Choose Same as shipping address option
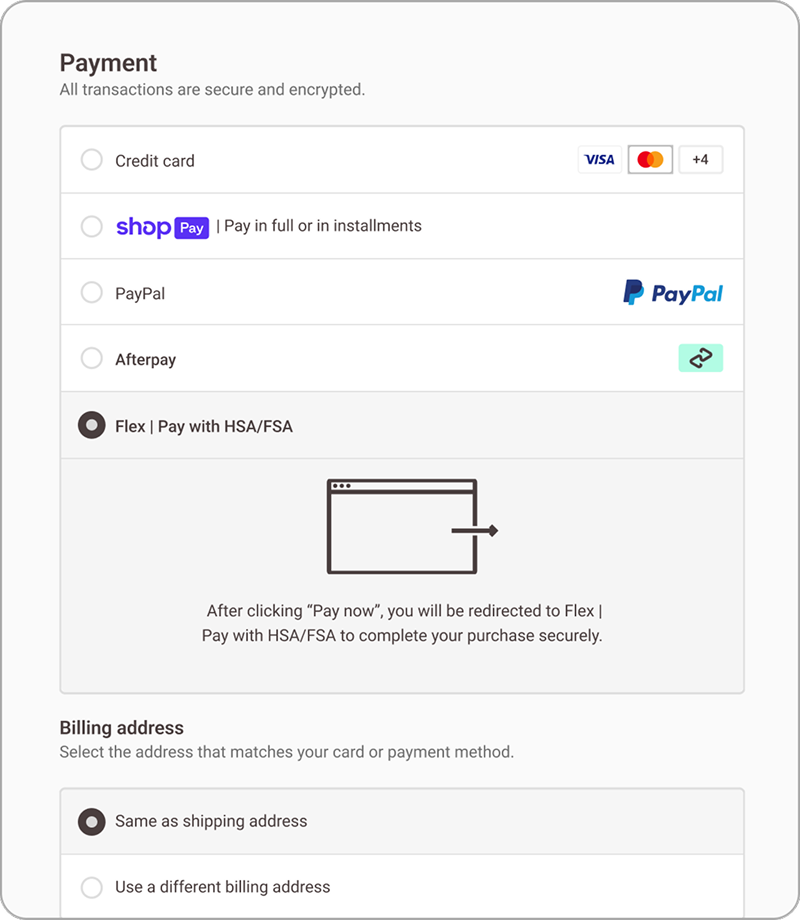This screenshot has width=800, height=920. click(92, 822)
